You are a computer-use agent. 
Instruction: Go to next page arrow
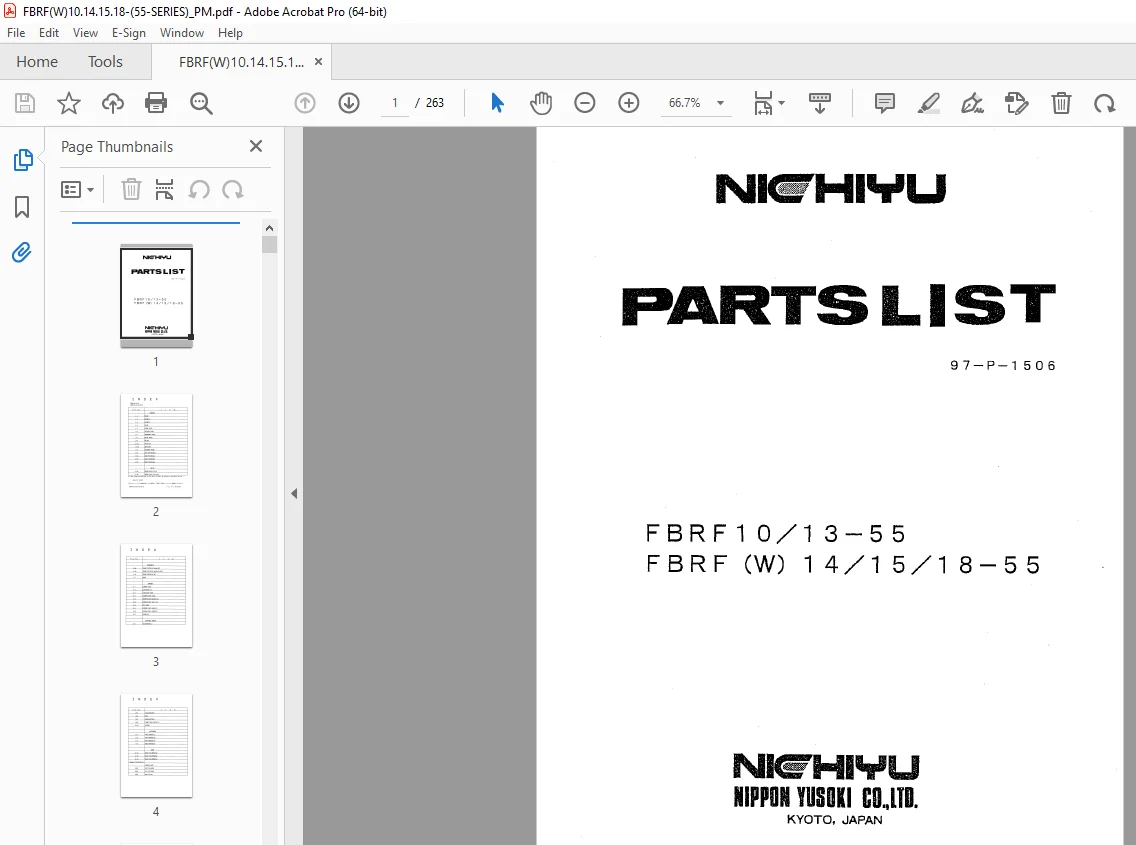(349, 103)
